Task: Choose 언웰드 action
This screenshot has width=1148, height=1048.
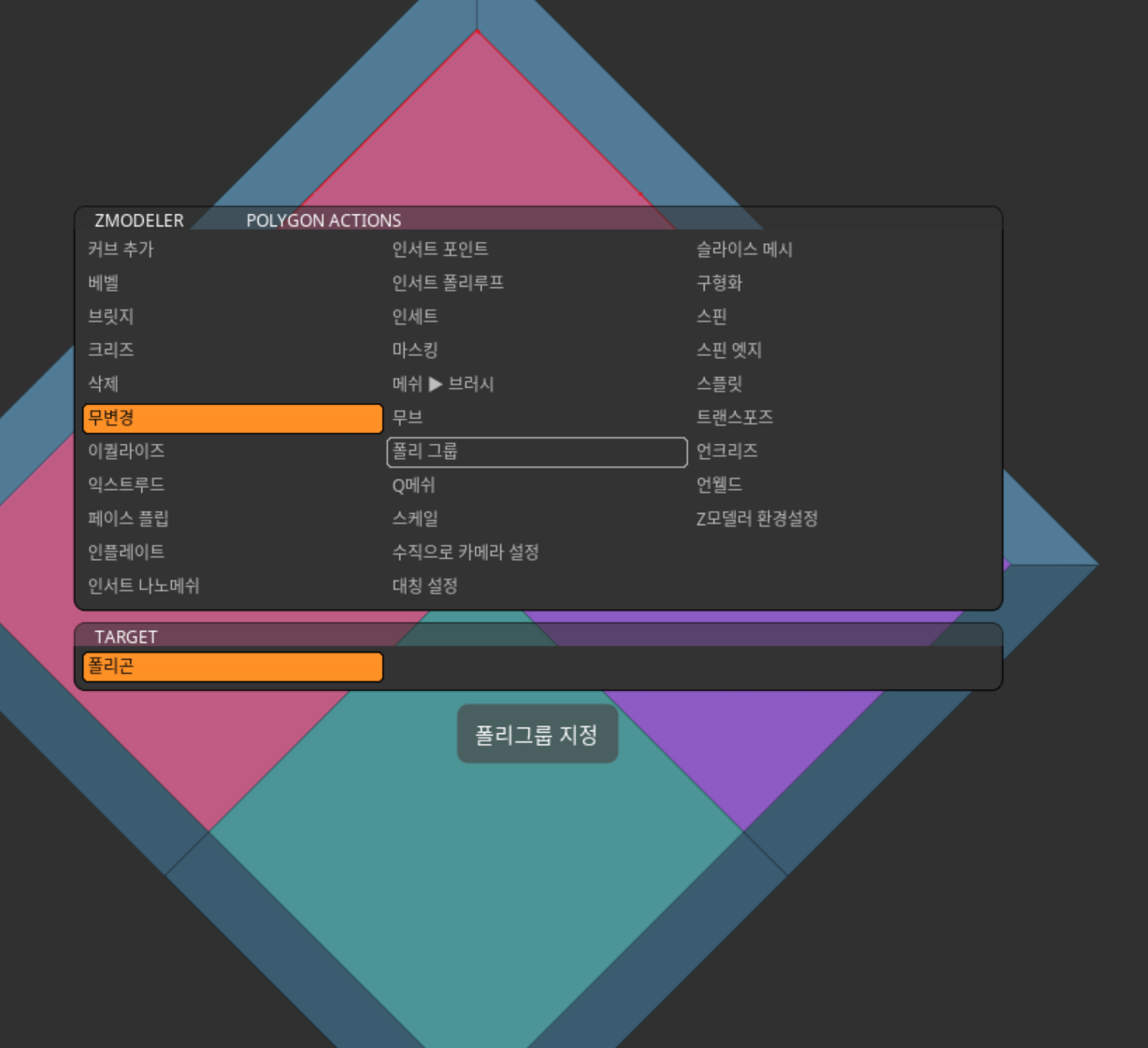Action: pyautogui.click(x=841, y=485)
